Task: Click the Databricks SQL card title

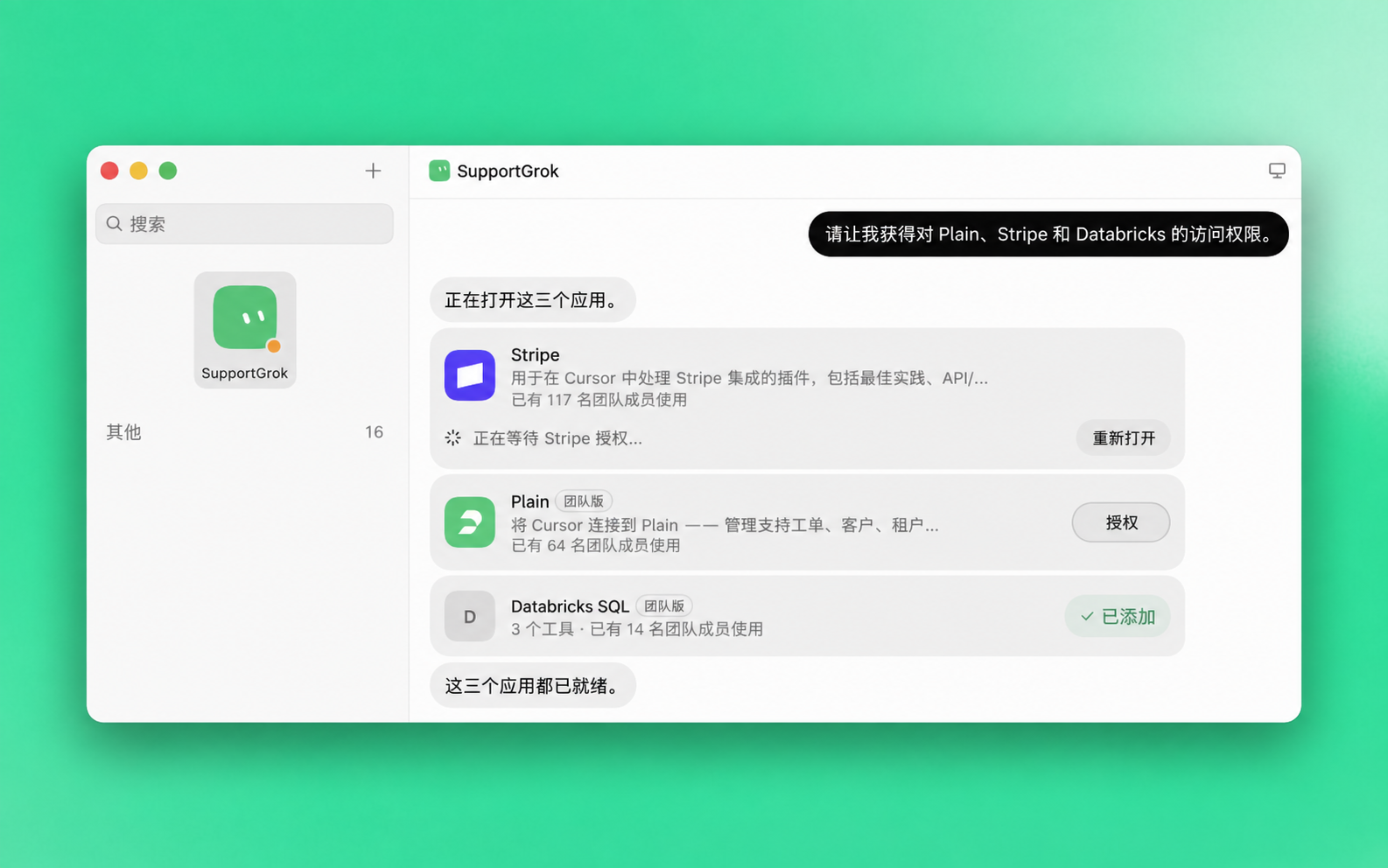Action: click(570, 606)
